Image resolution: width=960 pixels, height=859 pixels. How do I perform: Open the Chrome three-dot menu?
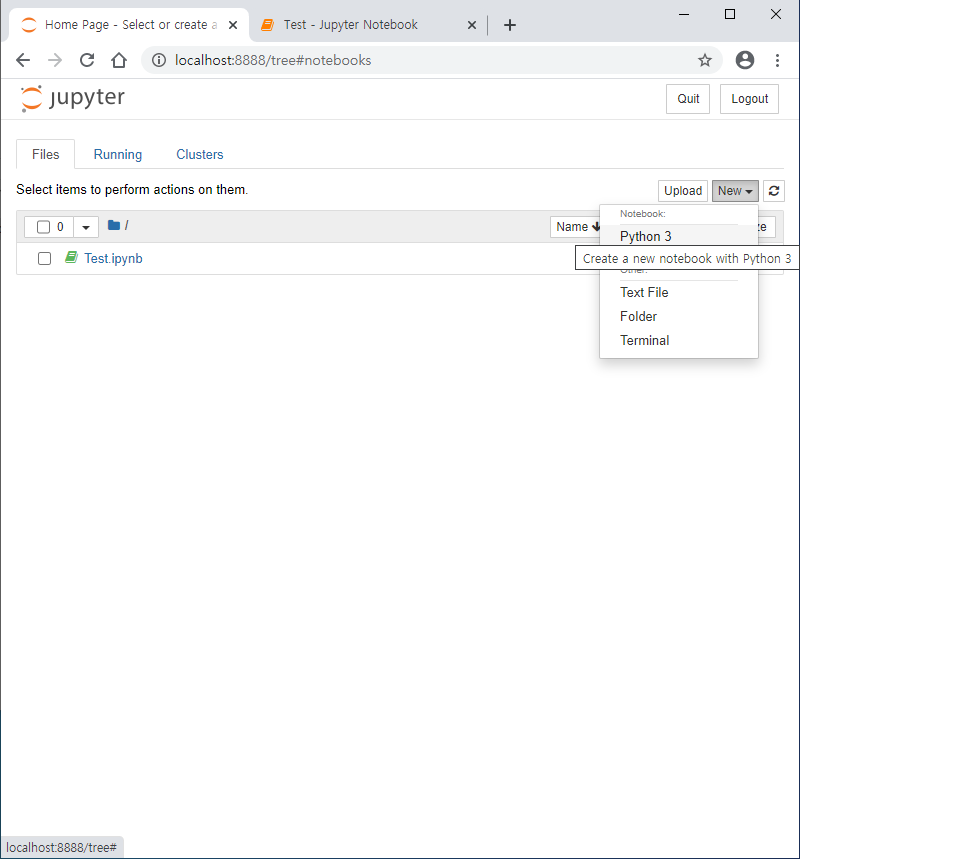[777, 60]
